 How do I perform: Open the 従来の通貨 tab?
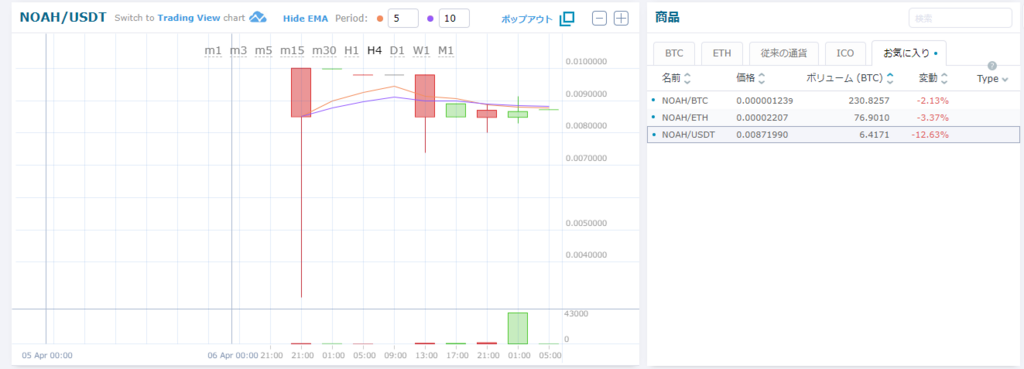[783, 54]
